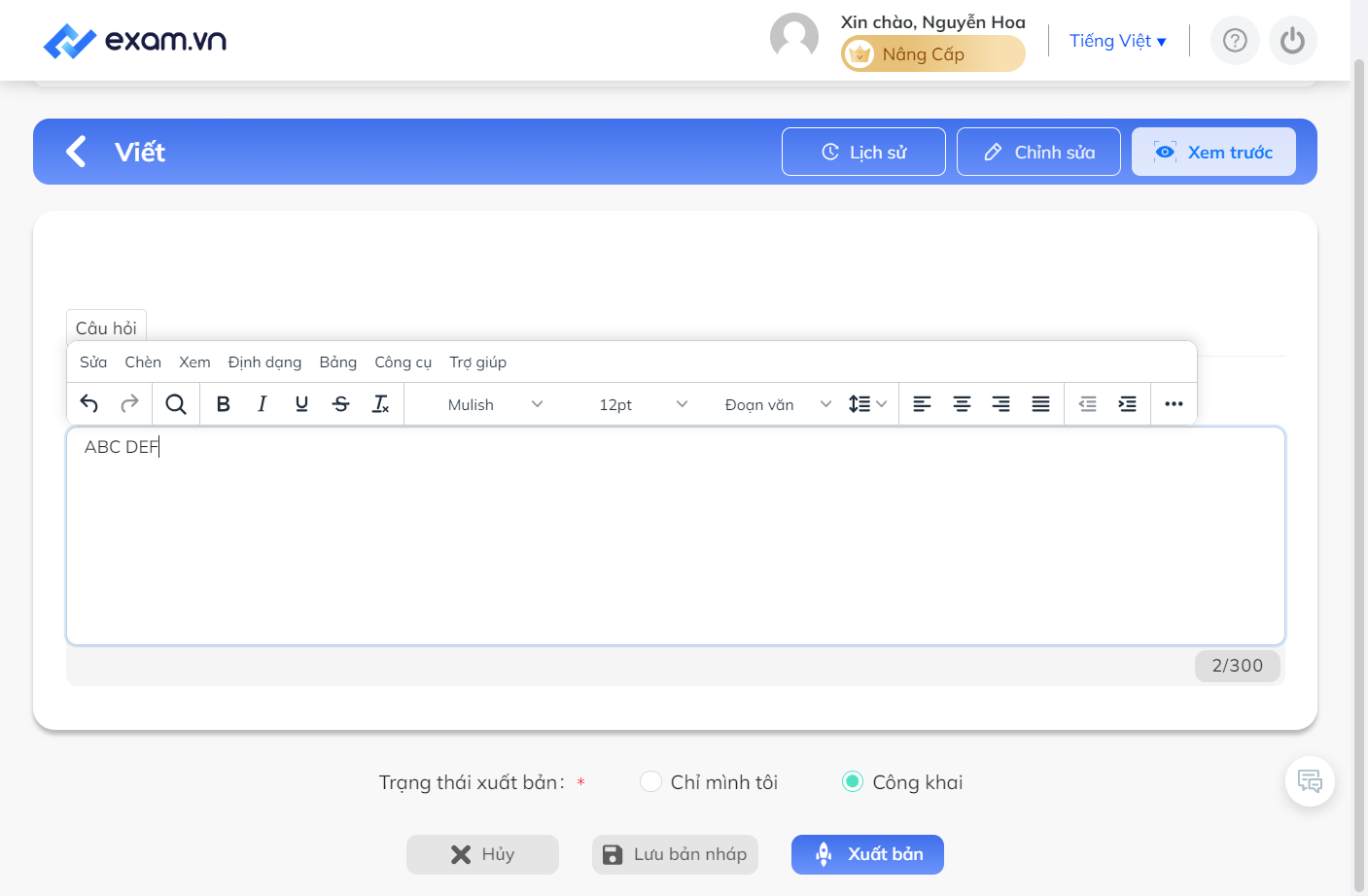Click the undo arrow icon

click(x=89, y=404)
